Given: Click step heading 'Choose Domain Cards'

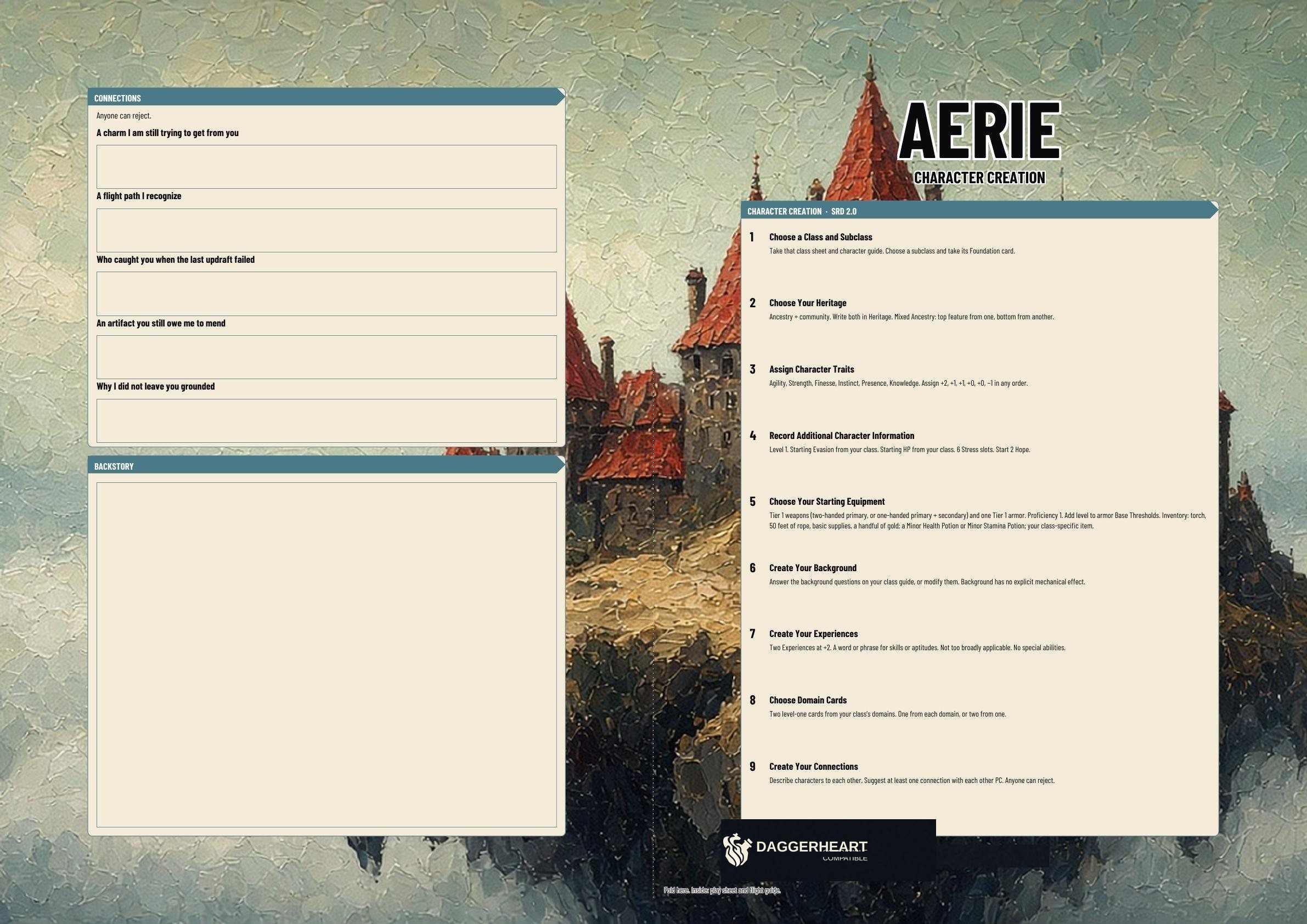Looking at the screenshot, I should (808, 700).
